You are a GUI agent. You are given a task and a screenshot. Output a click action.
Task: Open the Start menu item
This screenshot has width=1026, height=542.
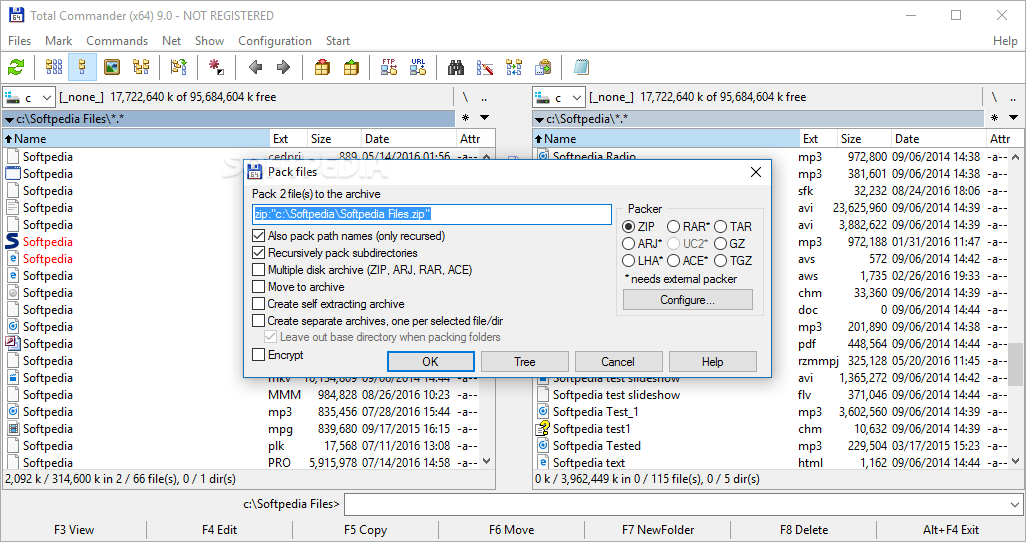tap(338, 41)
